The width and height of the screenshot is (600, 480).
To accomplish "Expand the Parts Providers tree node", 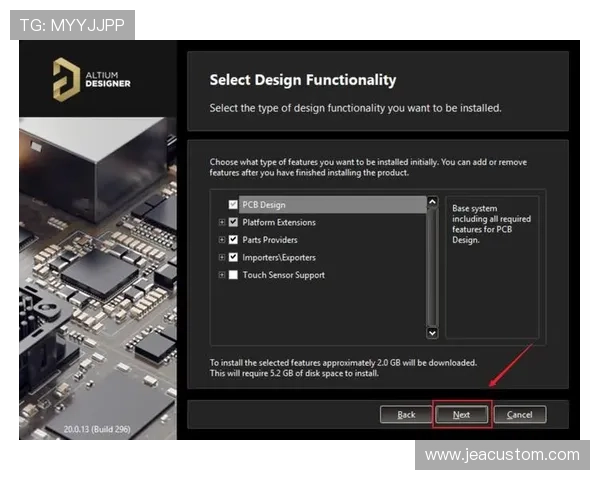I will tap(221, 240).
